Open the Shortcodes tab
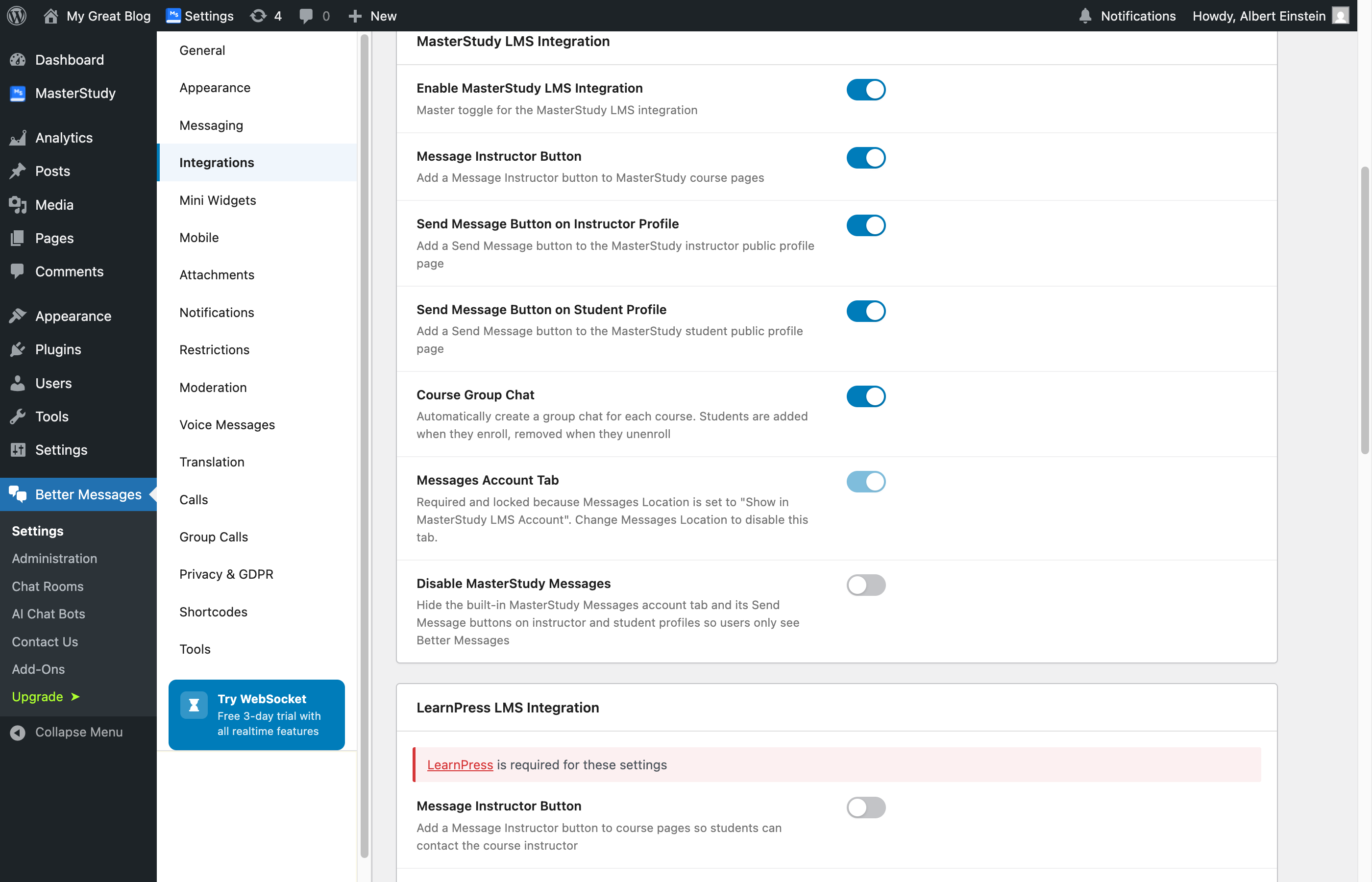Screen dimensions: 1372x882 pos(257,612)
